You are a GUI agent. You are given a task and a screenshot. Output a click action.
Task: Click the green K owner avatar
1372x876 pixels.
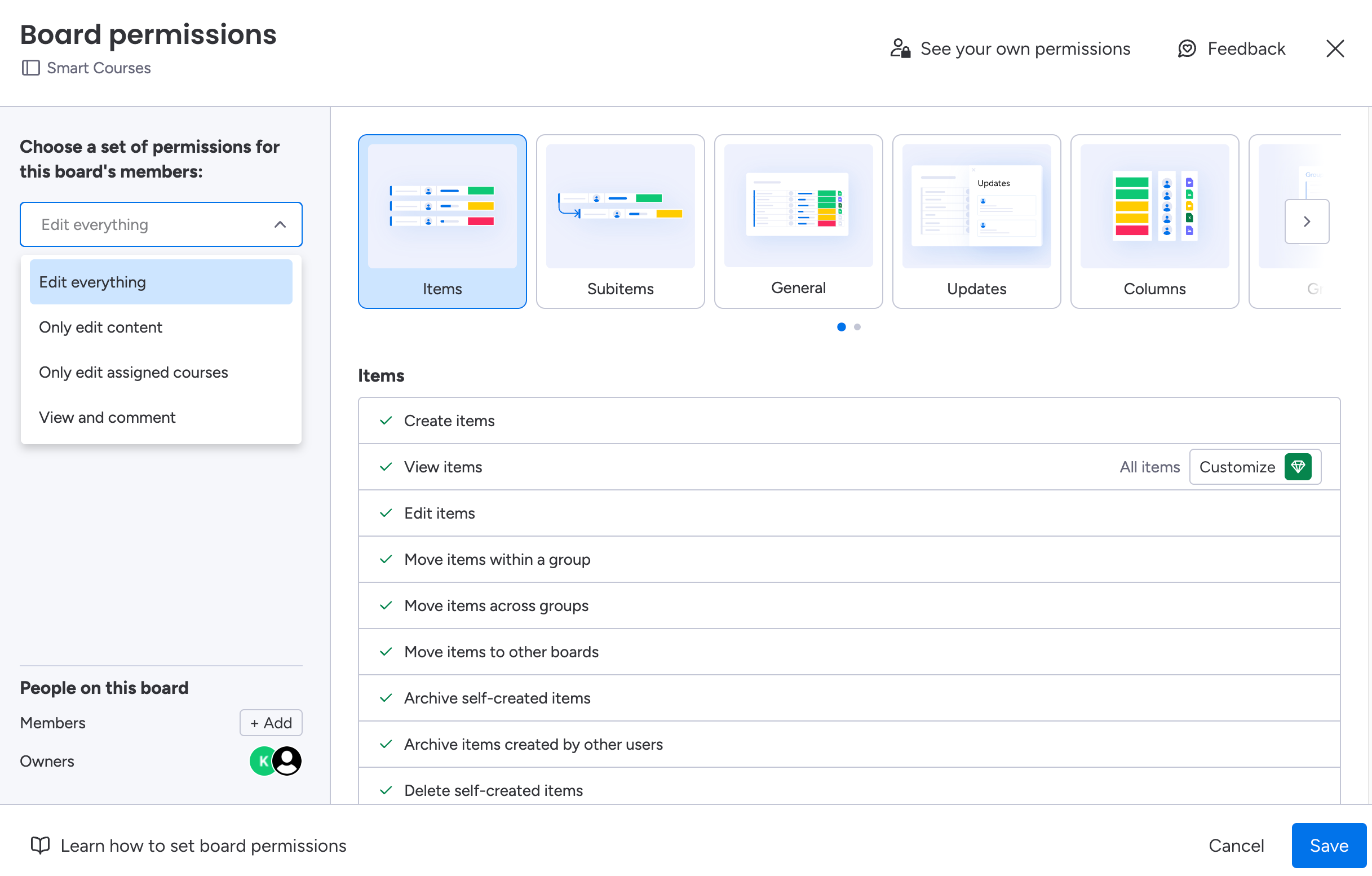pos(262,761)
